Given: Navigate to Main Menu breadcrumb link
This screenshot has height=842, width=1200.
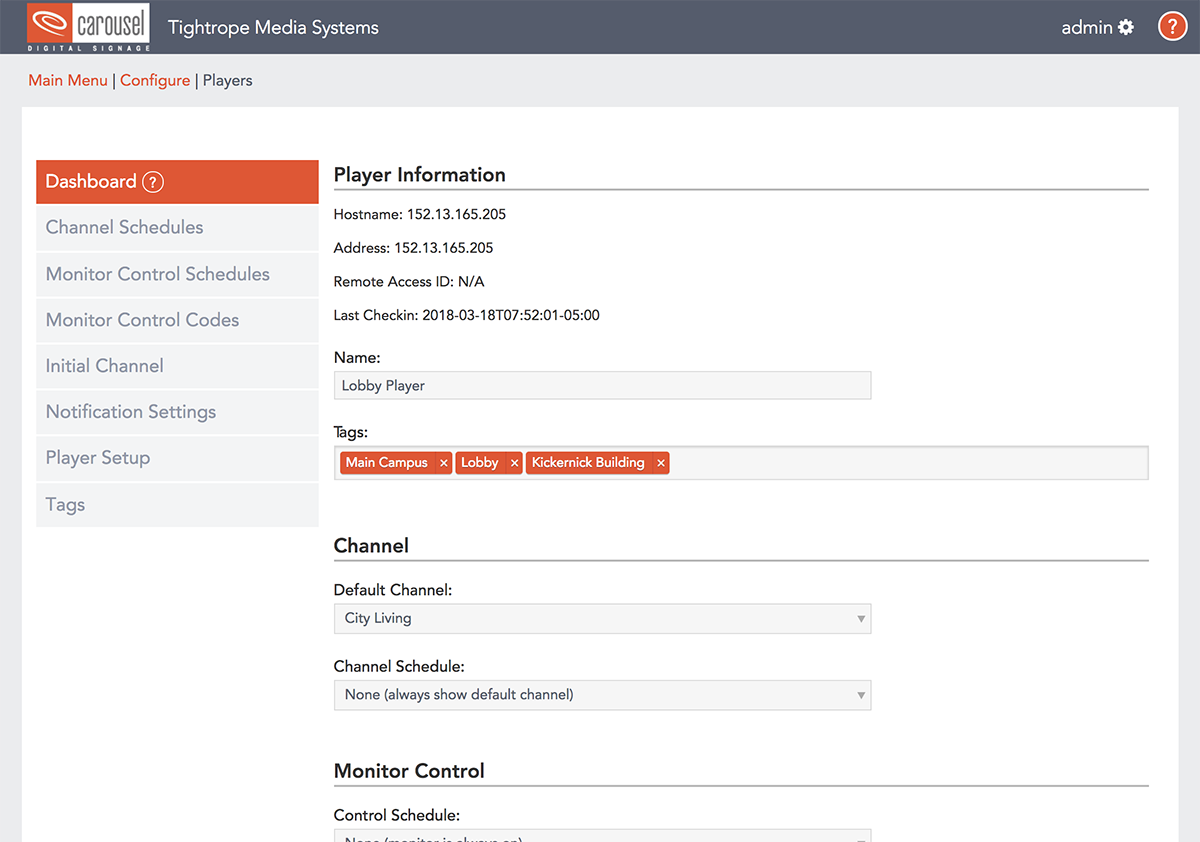Looking at the screenshot, I should tap(68, 80).
